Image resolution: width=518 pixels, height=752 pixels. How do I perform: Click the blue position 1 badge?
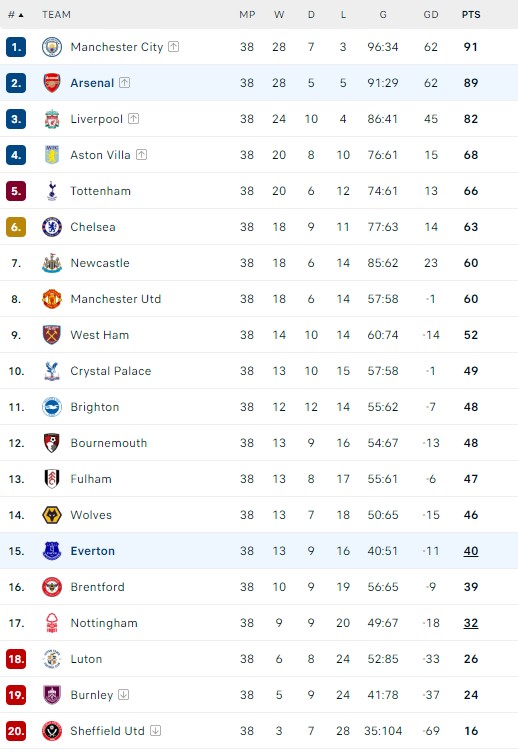point(16,47)
